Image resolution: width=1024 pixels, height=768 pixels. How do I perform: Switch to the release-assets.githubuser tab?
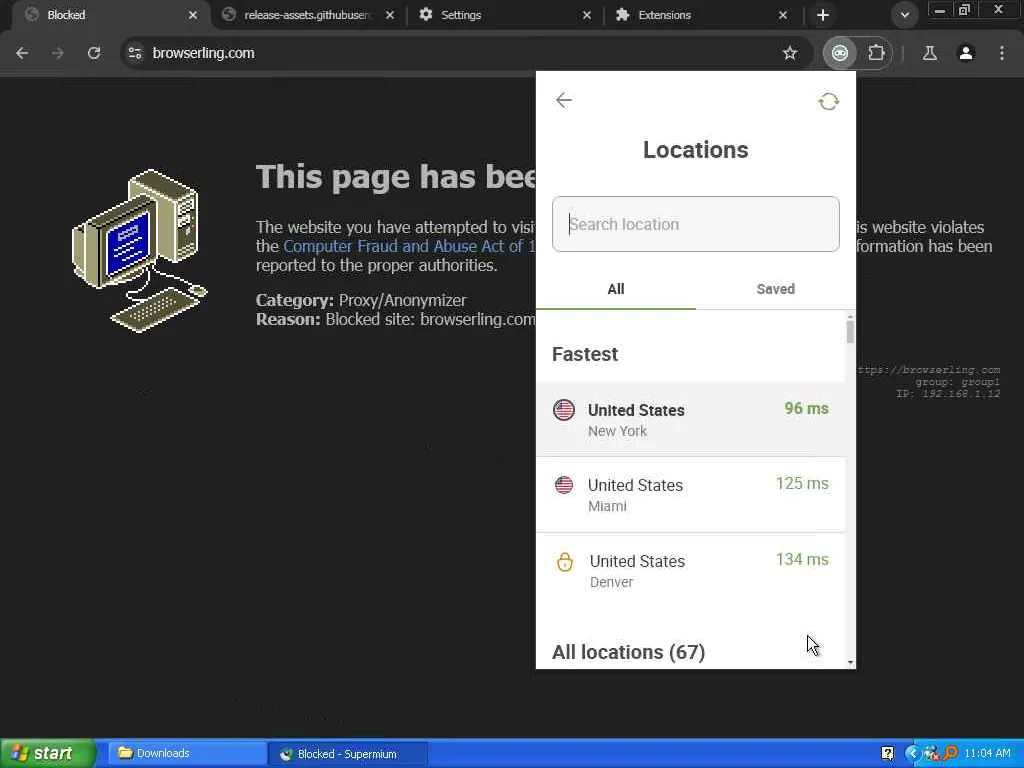click(308, 15)
